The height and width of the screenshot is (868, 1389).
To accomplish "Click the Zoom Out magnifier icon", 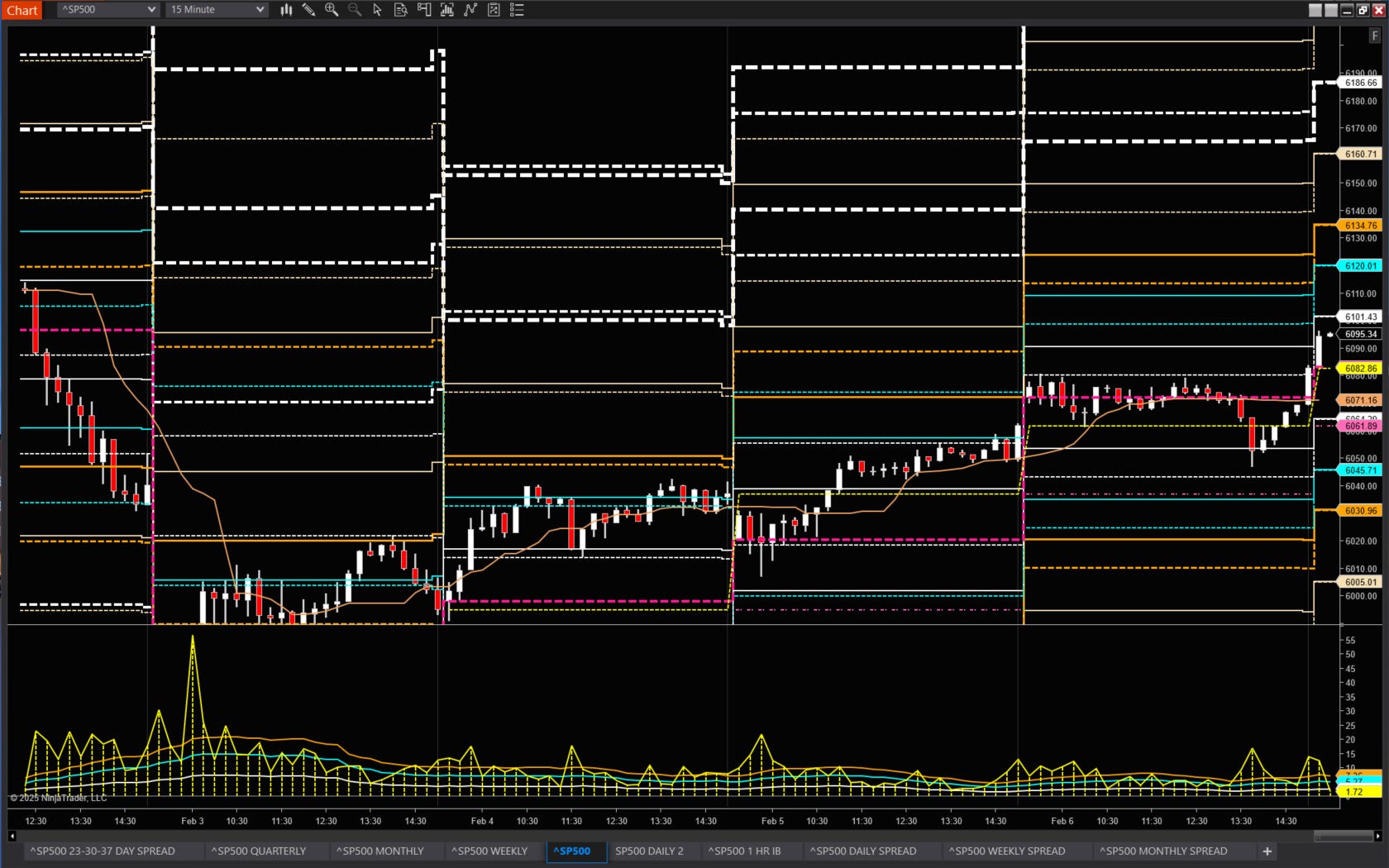I will click(x=355, y=10).
